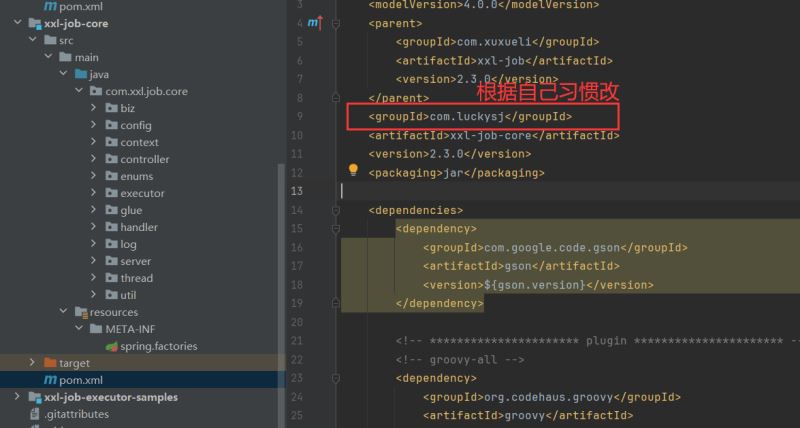800x428 pixels.
Task: Expand the biz package chevron
Action: 93,108
